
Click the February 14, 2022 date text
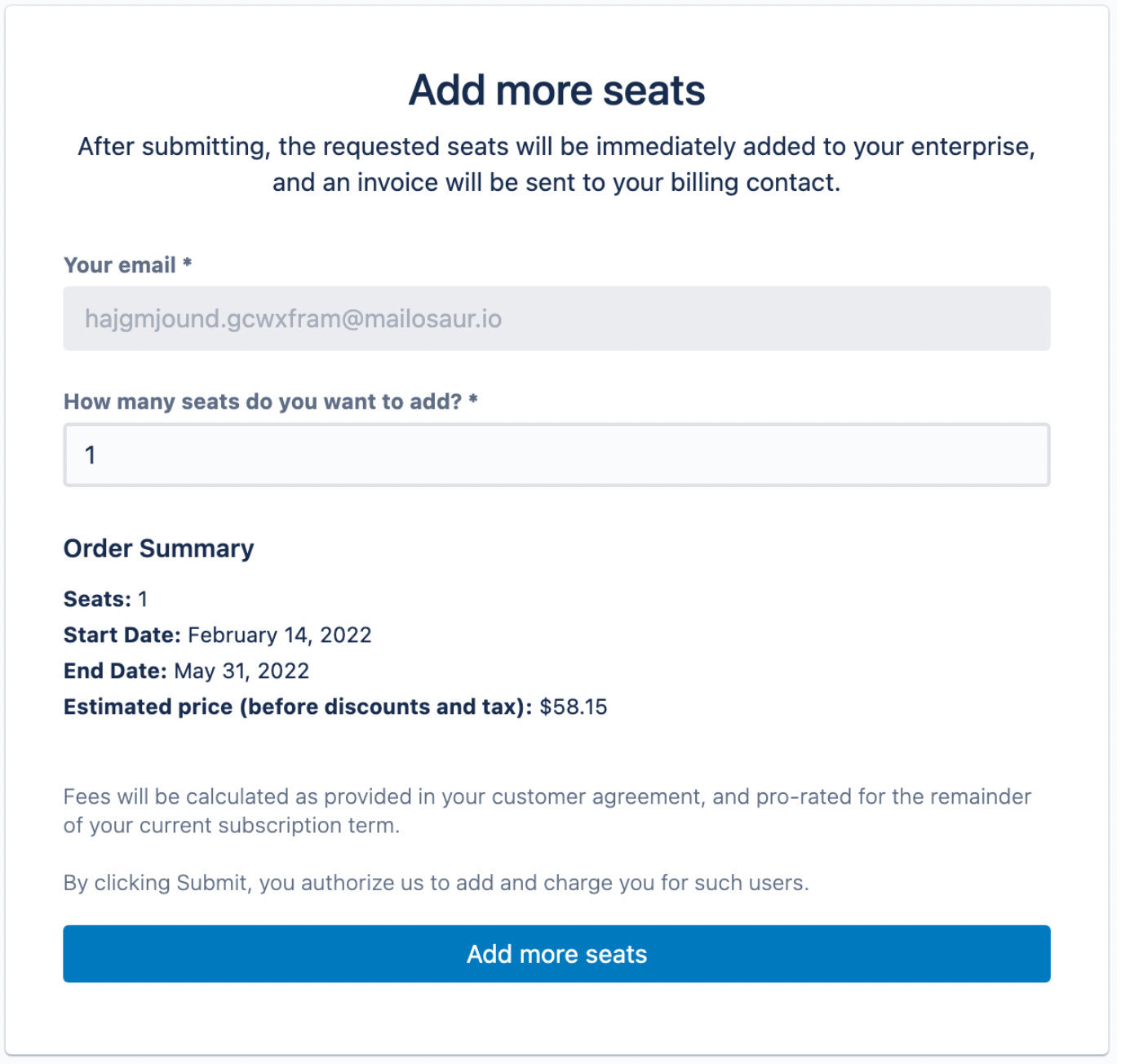[280, 635]
